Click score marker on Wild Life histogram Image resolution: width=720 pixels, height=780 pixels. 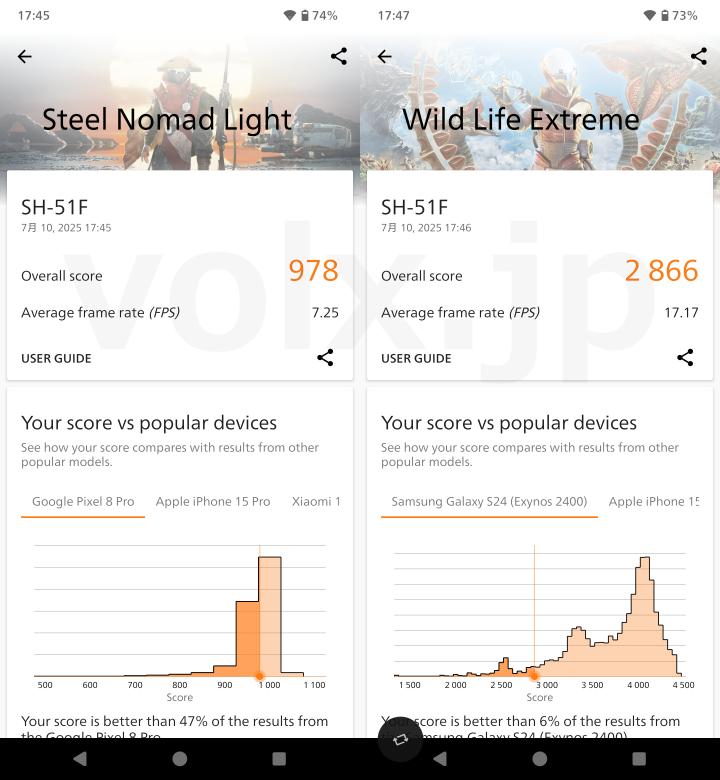click(x=534, y=676)
